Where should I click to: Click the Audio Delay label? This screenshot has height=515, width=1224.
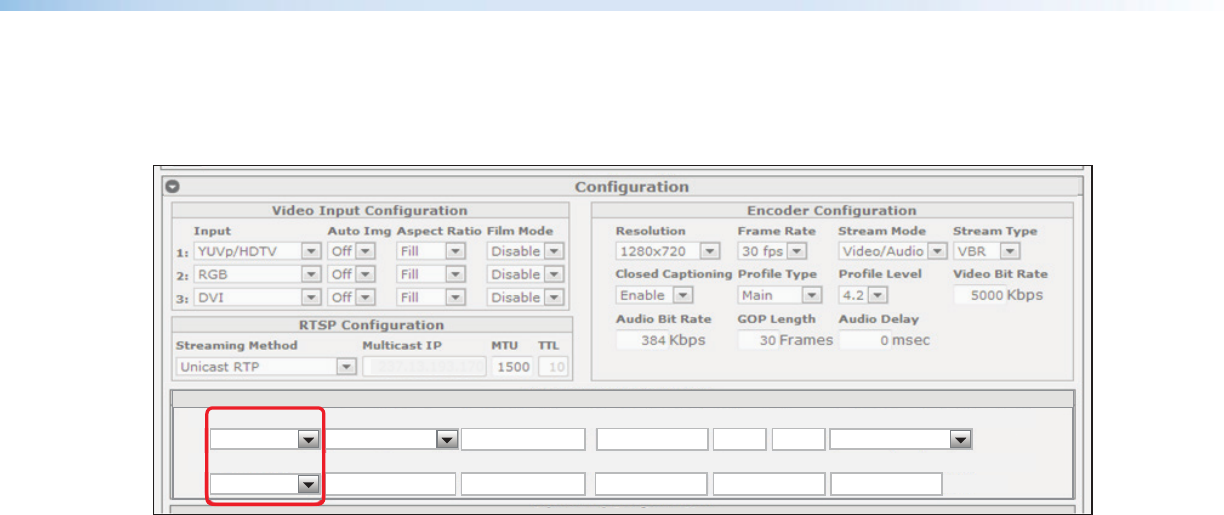click(x=878, y=319)
